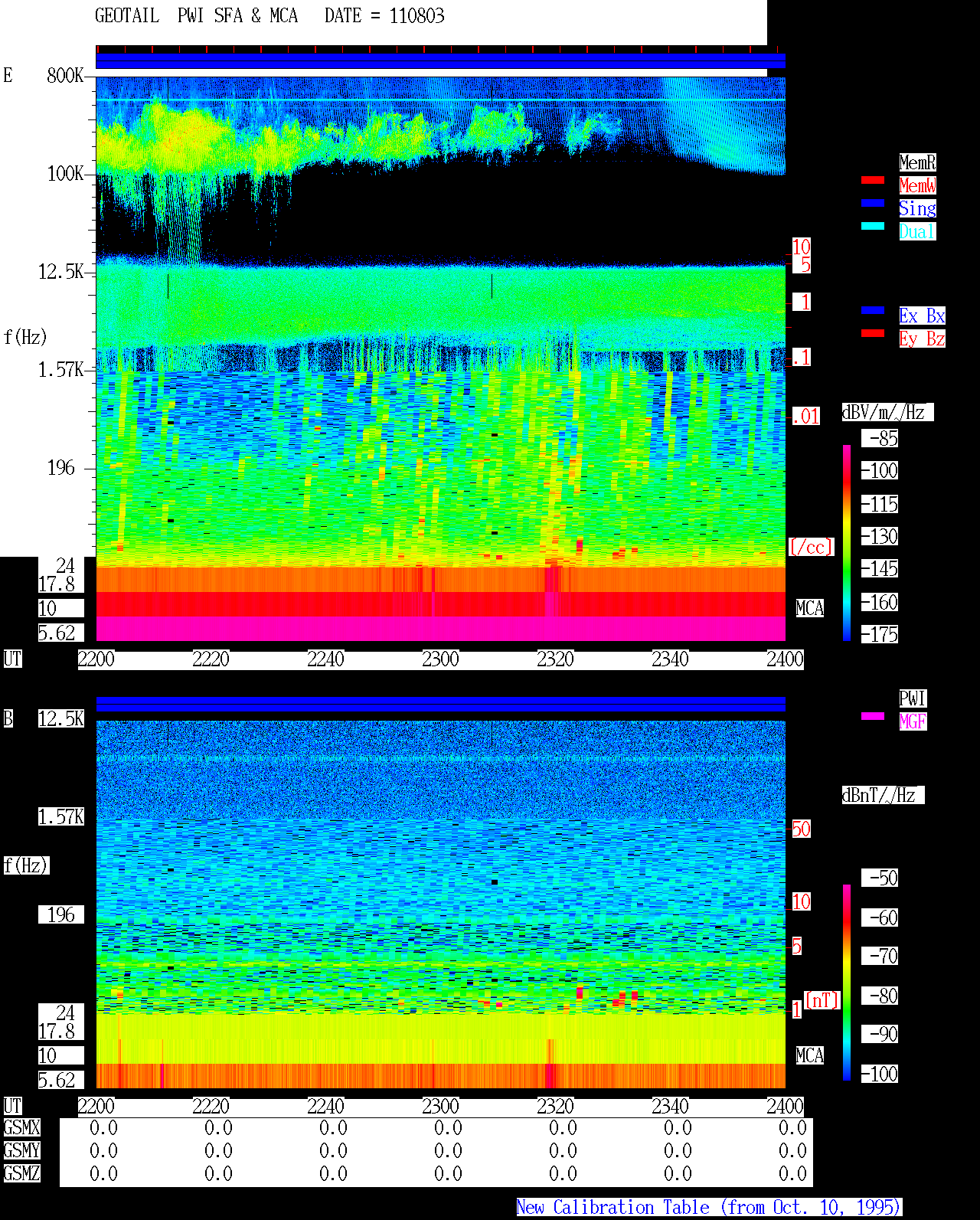Click the 800K frequency label
The image size is (980, 1220).
65,75
